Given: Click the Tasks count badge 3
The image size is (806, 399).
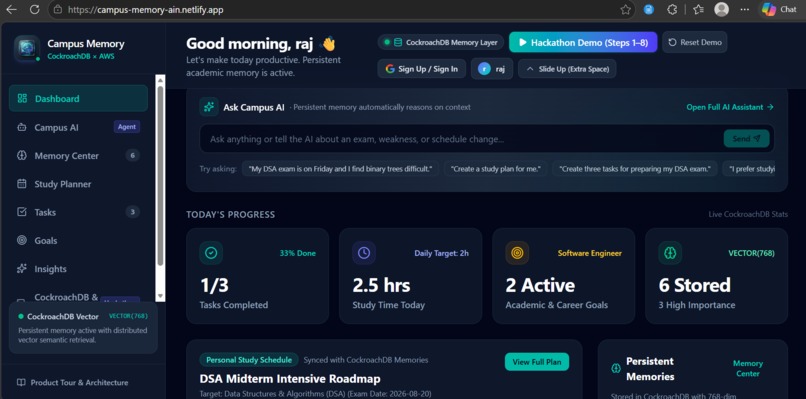Looking at the screenshot, I should click(133, 212).
